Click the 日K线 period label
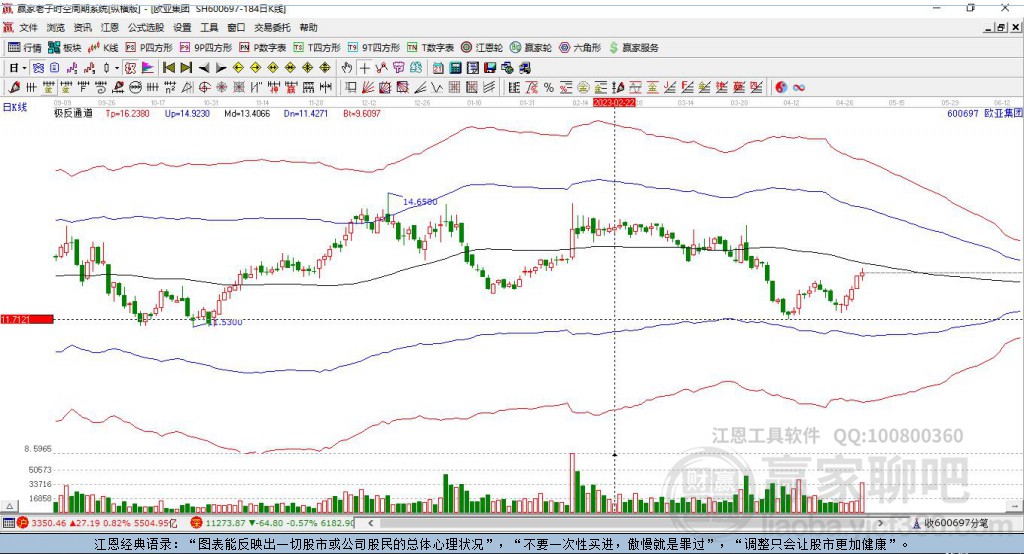This screenshot has height=554, width=1024. (x=14, y=108)
